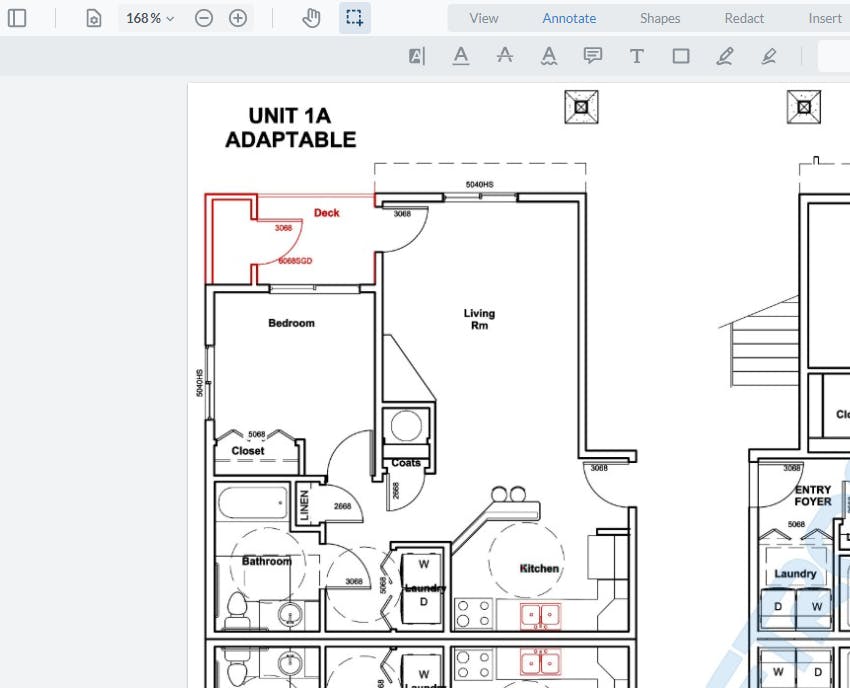Click the Bedroom room label
Viewport: 850px width, 688px height.
[291, 323]
